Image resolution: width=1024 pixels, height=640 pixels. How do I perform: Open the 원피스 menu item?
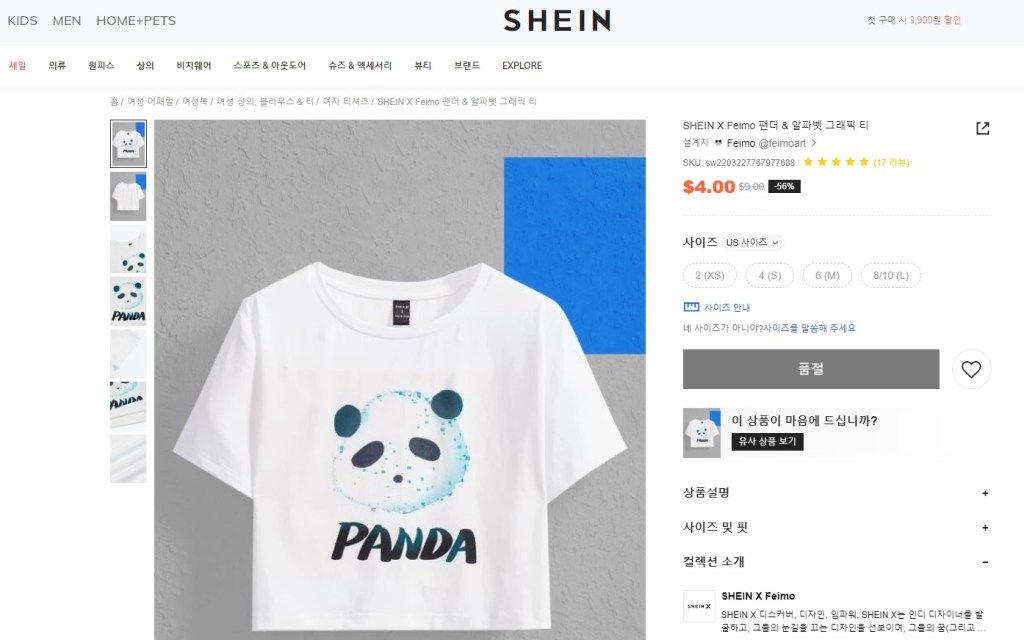click(x=101, y=65)
